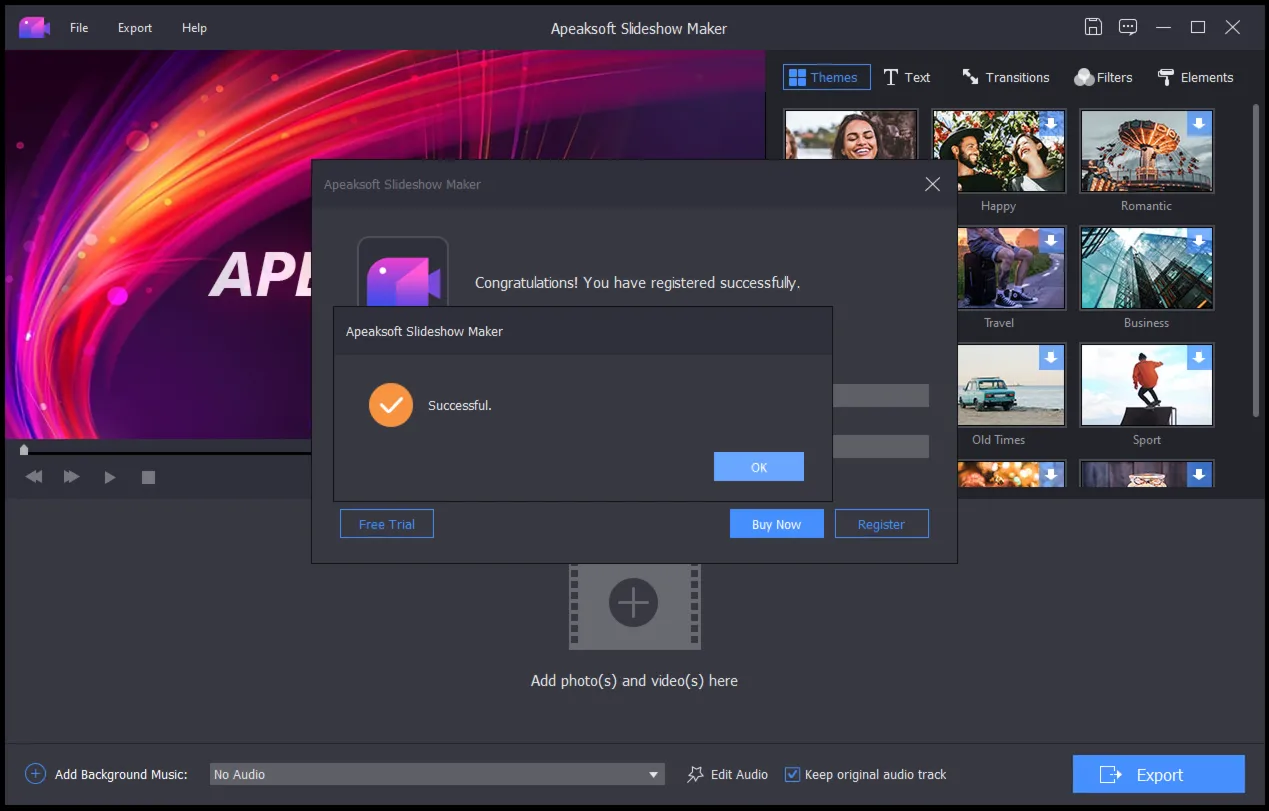1269x811 pixels.
Task: Switch to the Filters tab
Action: click(x=1103, y=77)
